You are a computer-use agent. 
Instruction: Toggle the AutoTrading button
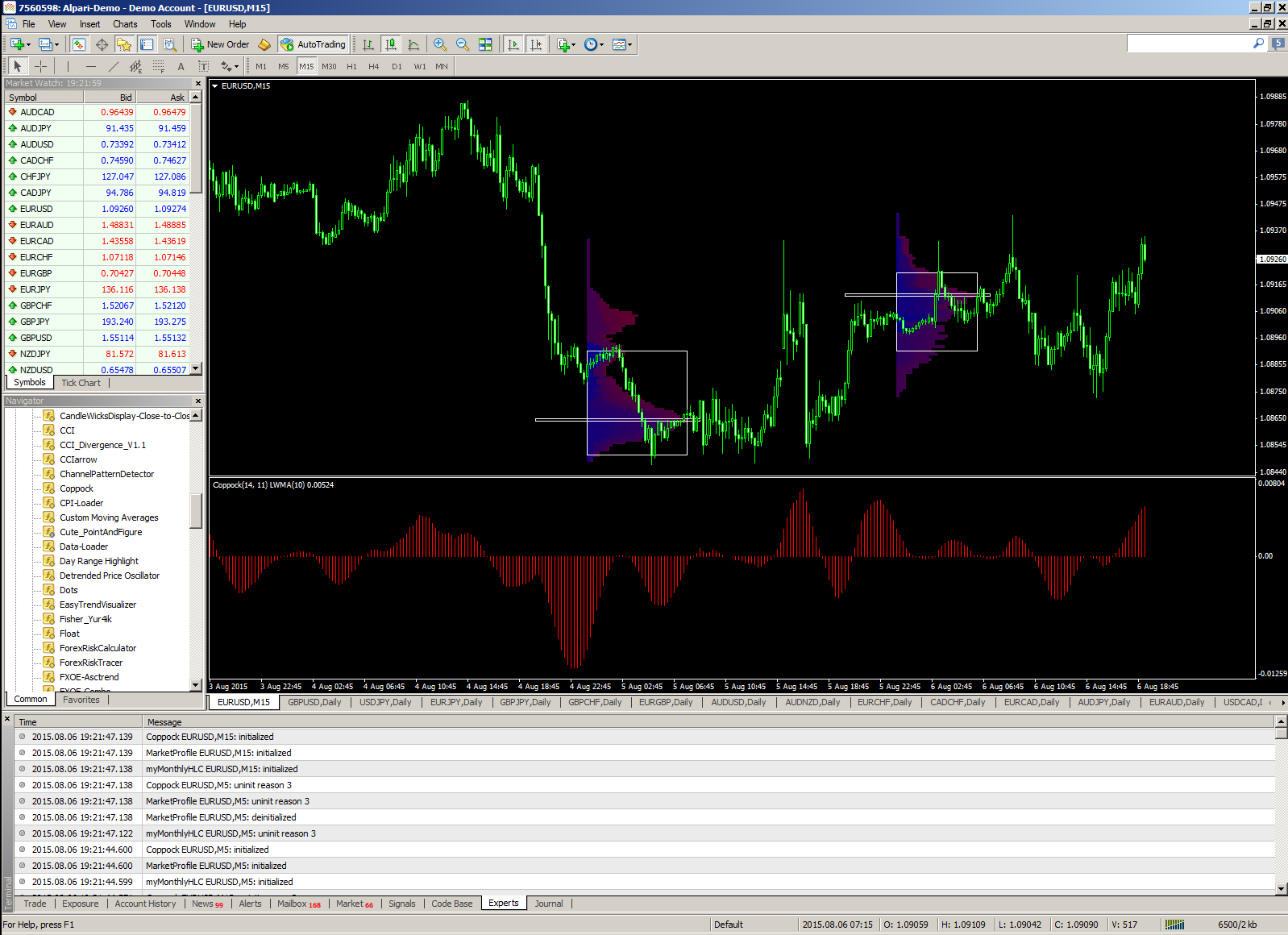(x=313, y=44)
